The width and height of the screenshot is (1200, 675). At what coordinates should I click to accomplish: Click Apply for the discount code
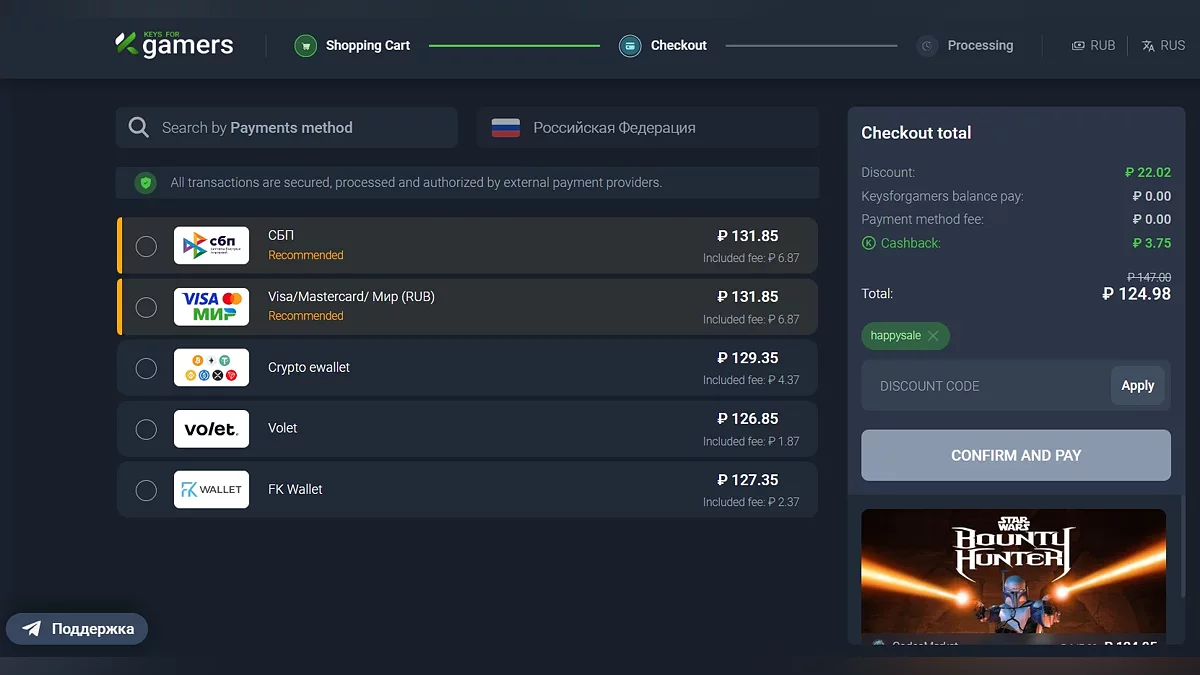[x=1137, y=386]
